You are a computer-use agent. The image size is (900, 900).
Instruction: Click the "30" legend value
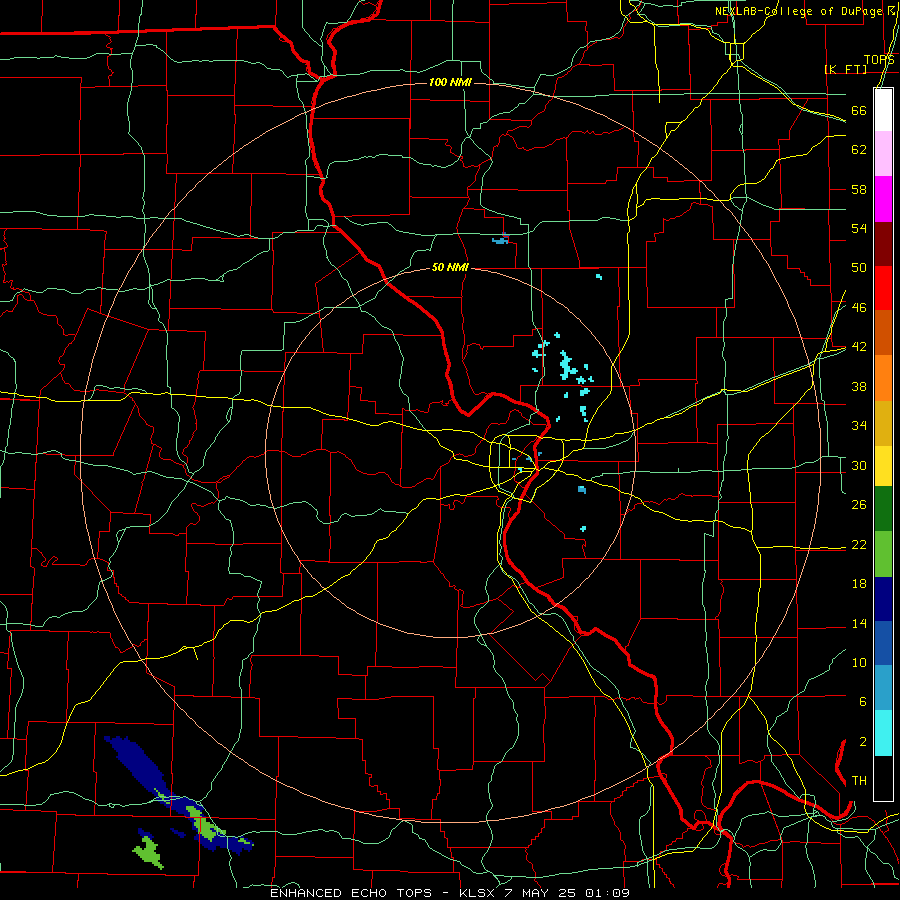point(859,465)
